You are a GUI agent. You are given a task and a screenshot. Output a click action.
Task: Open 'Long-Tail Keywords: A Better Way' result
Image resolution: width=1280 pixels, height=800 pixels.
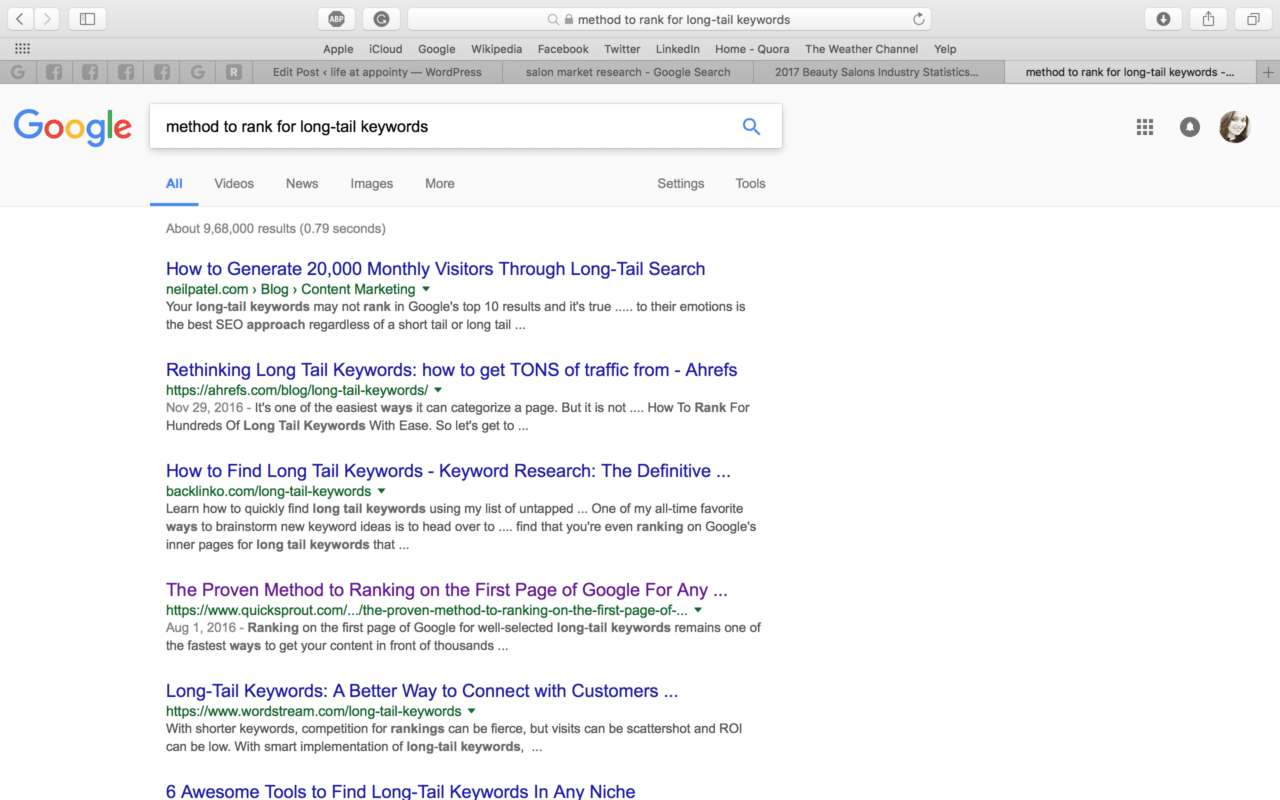[x=422, y=691]
